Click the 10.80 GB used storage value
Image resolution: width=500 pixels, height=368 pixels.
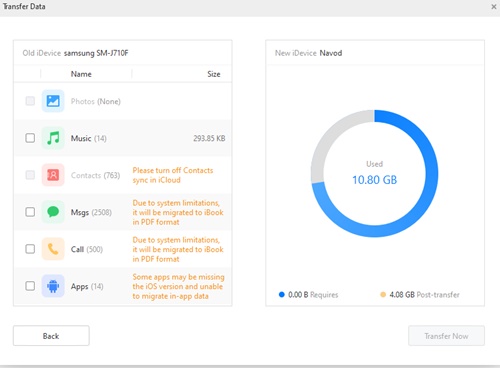[375, 180]
